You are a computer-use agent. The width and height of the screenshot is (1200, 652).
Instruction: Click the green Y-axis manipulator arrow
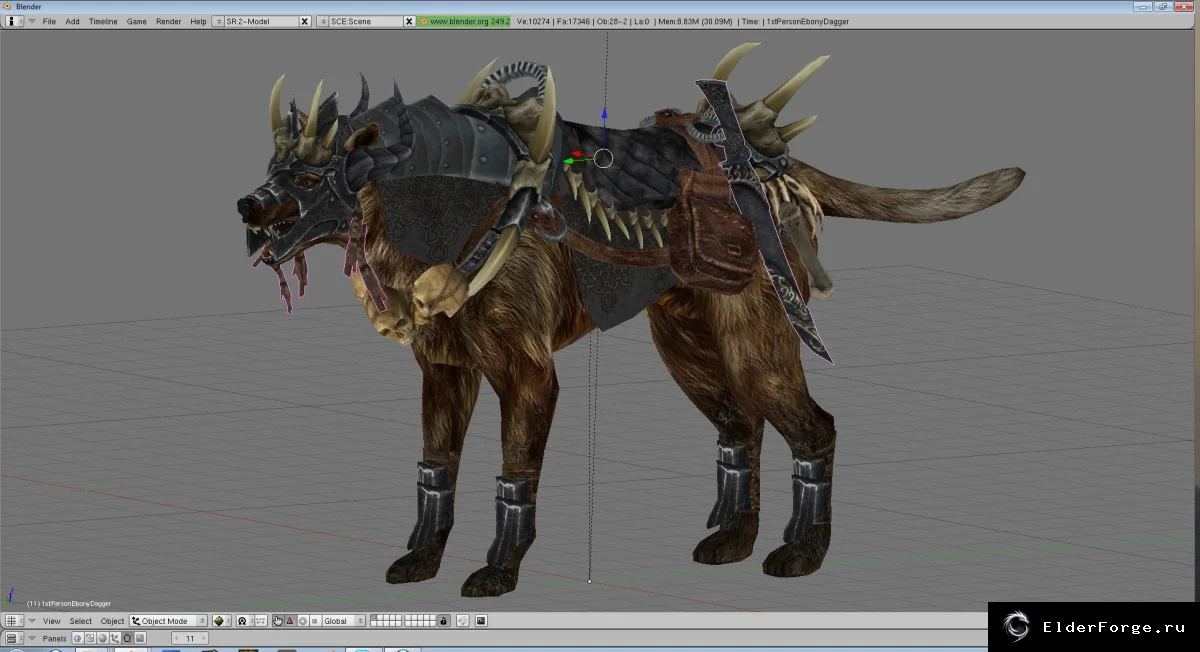[570, 161]
